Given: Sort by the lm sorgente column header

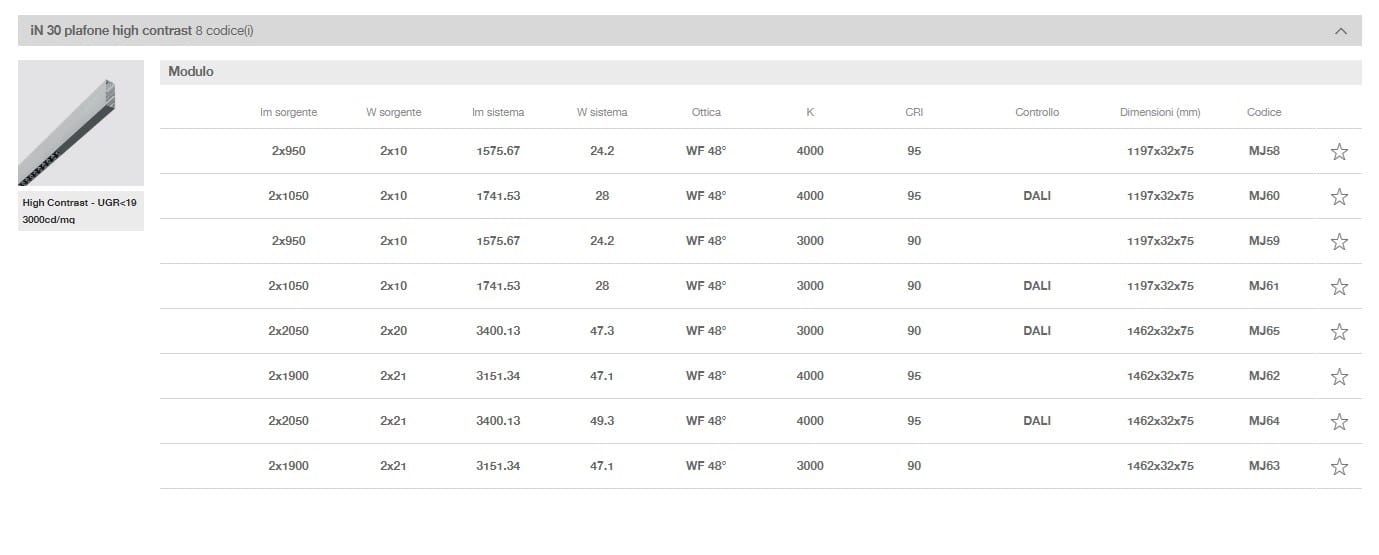Looking at the screenshot, I should pyautogui.click(x=288, y=112).
